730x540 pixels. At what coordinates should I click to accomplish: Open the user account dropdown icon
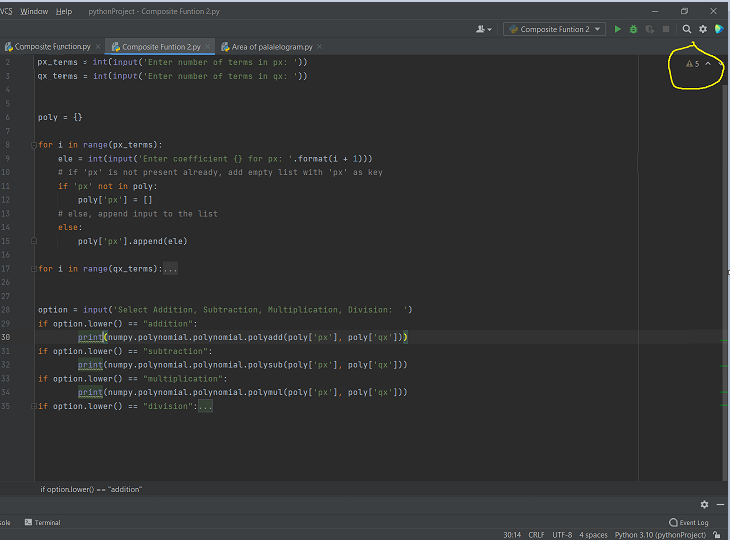(484, 29)
